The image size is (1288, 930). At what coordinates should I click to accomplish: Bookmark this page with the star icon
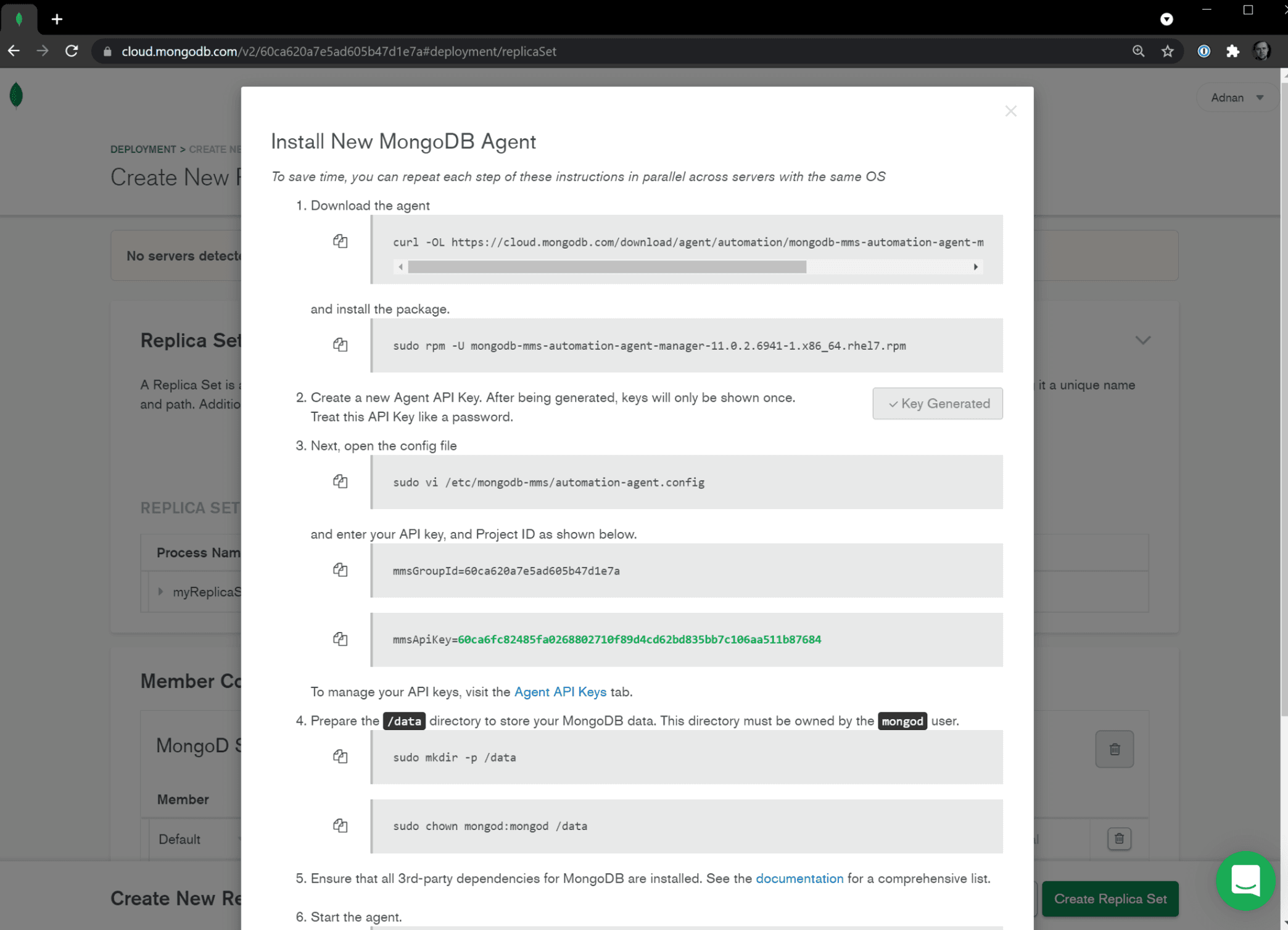tap(1167, 51)
